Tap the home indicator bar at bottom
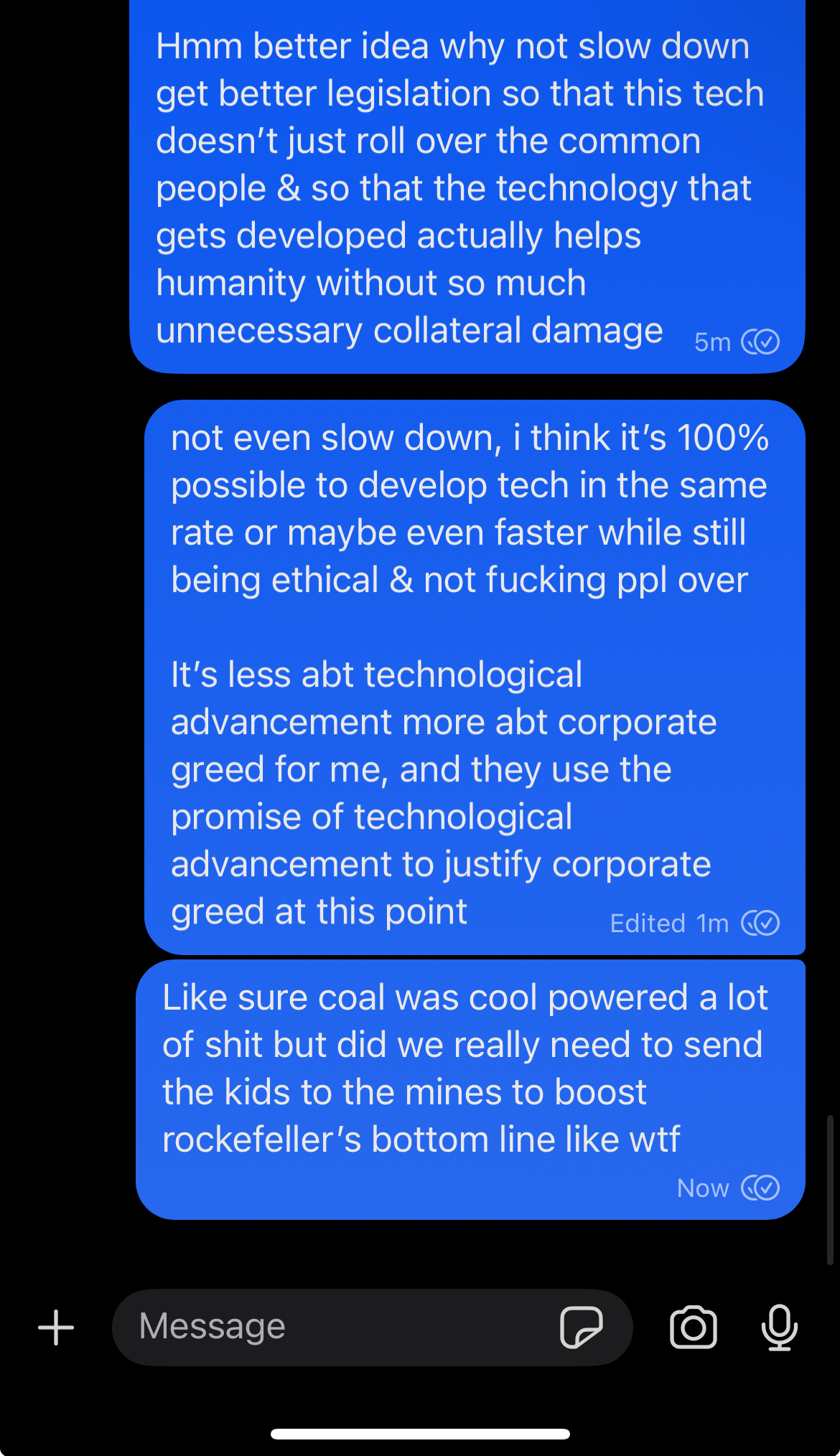Image resolution: width=840 pixels, height=1456 pixels. (420, 1434)
